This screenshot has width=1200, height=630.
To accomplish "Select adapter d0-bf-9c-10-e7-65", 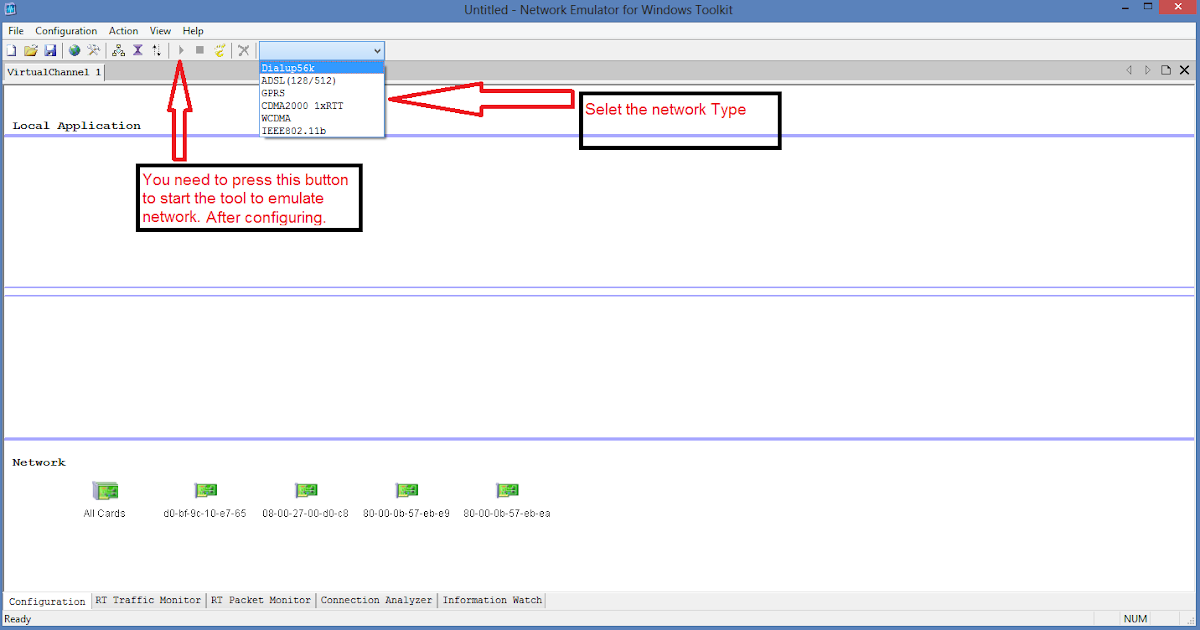I will point(205,490).
